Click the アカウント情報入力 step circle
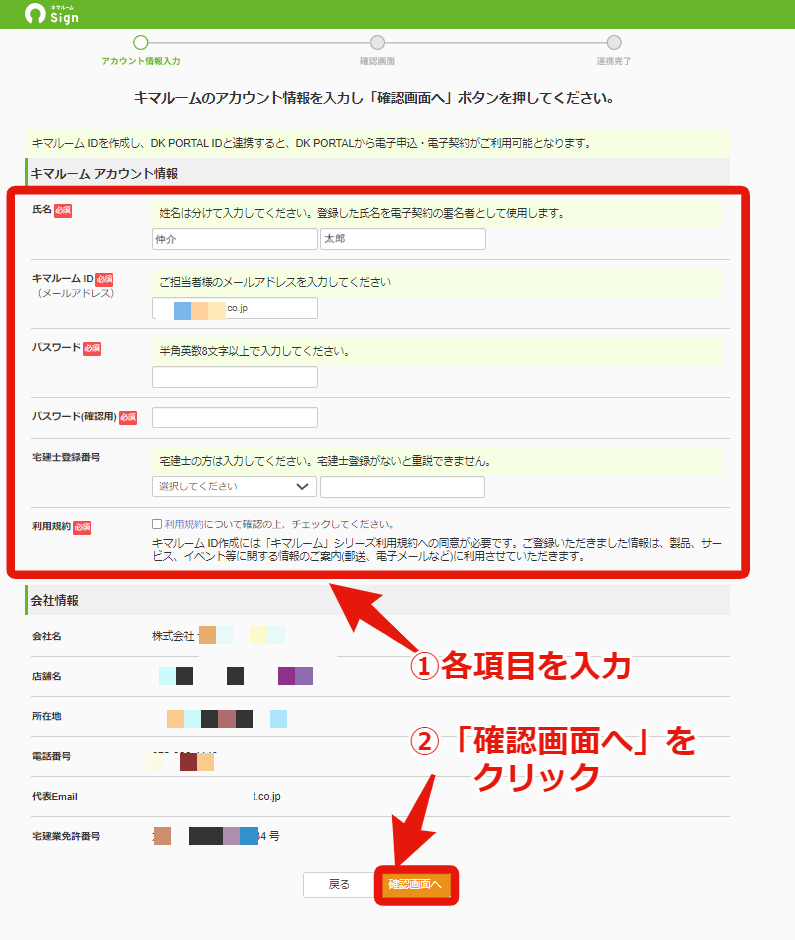 point(140,43)
